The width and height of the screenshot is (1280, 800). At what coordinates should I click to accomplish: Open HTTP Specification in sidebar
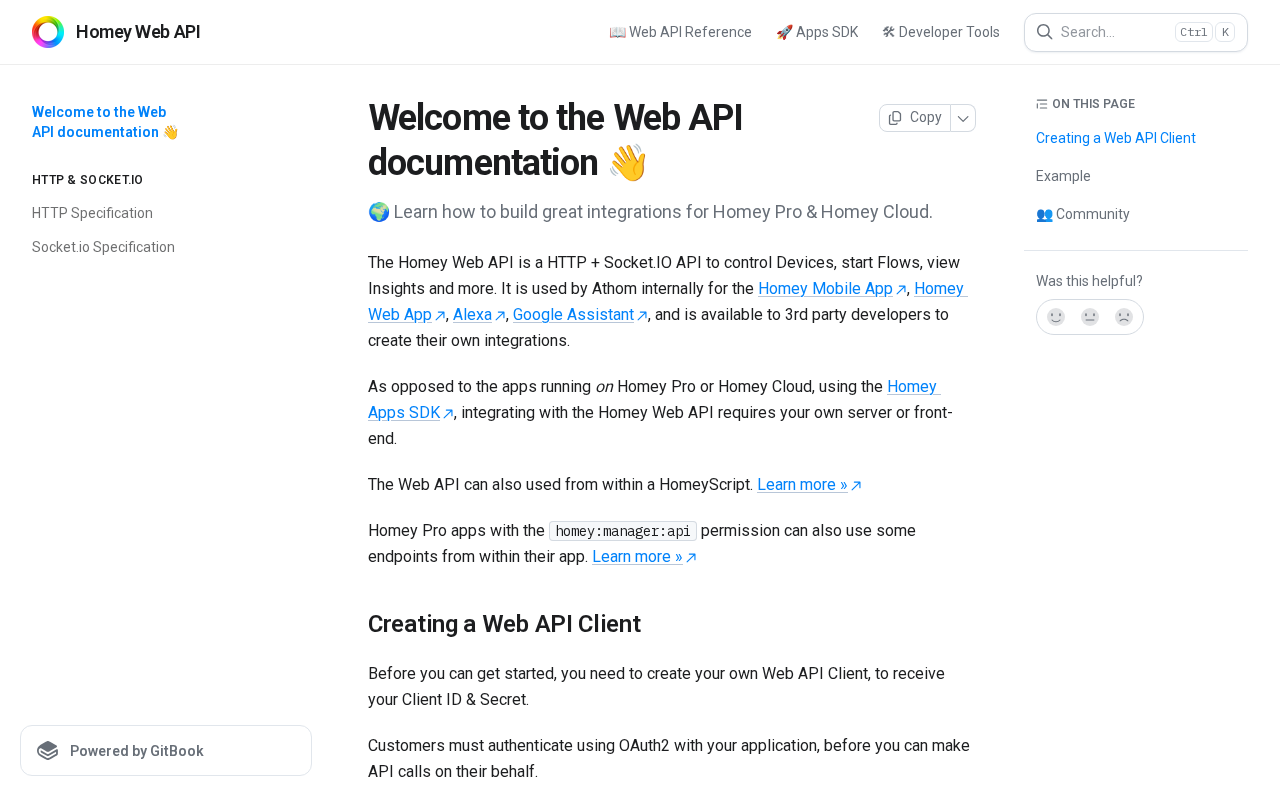pos(92,213)
